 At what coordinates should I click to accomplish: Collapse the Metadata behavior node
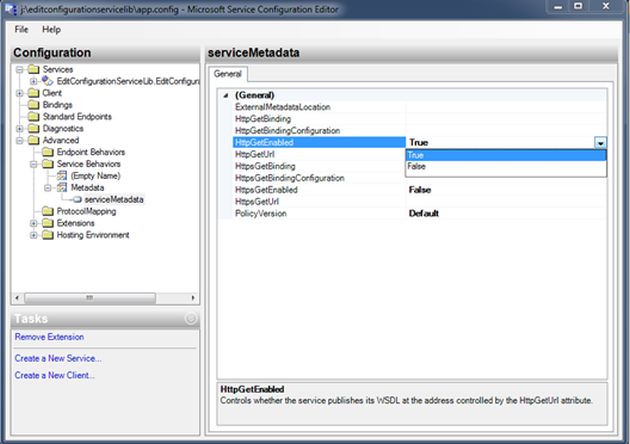pyautogui.click(x=48, y=188)
